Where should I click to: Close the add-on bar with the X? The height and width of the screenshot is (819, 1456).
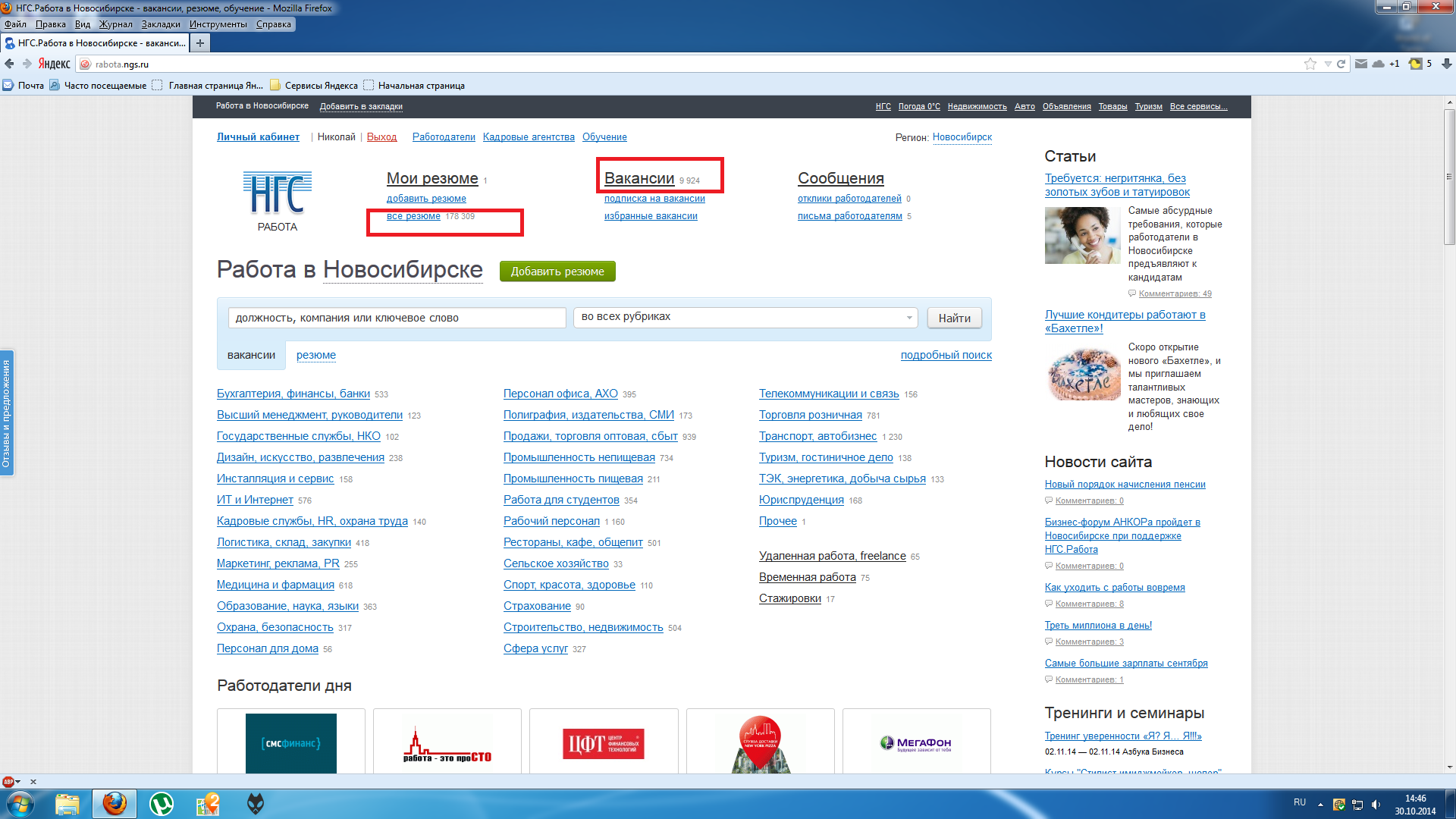33,782
